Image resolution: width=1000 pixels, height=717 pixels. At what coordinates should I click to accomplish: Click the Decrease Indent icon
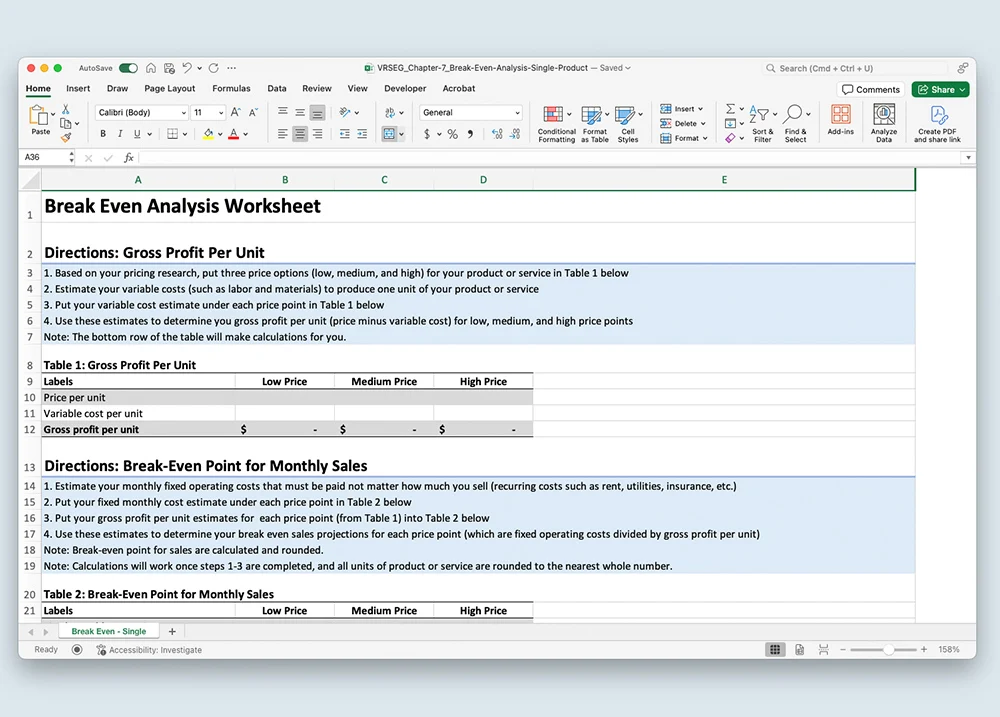coord(344,134)
